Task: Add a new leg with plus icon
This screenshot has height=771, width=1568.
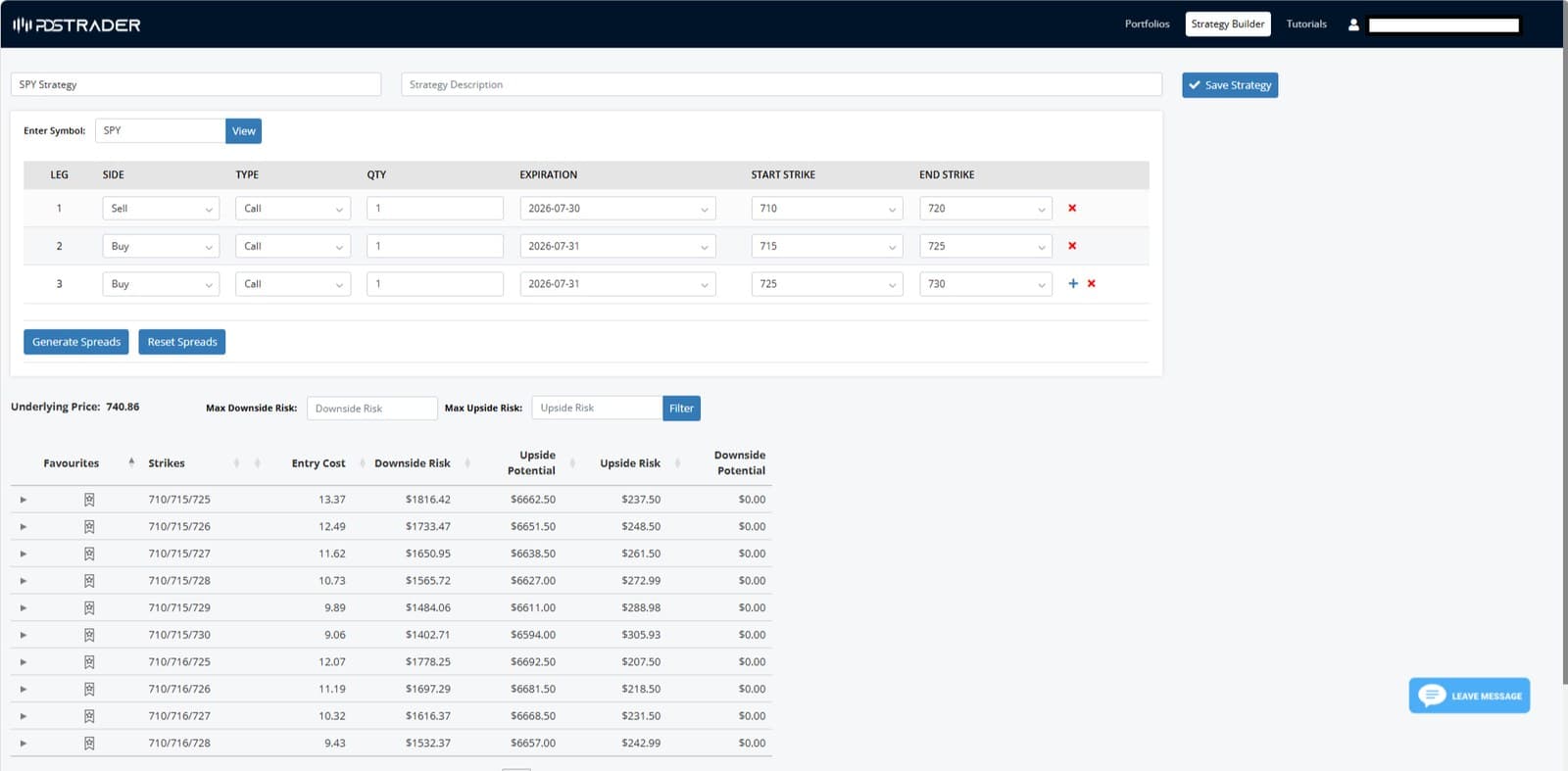Action: point(1073,283)
